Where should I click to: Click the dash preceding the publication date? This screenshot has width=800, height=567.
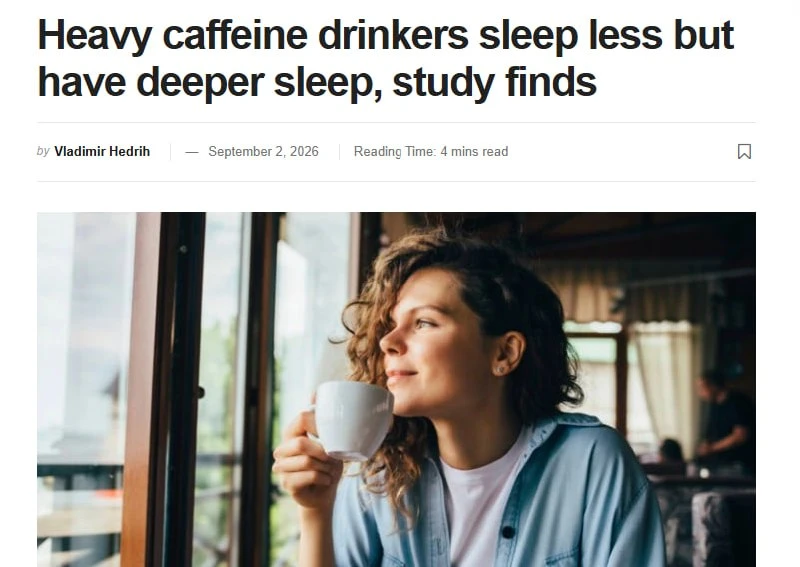pyautogui.click(x=192, y=152)
